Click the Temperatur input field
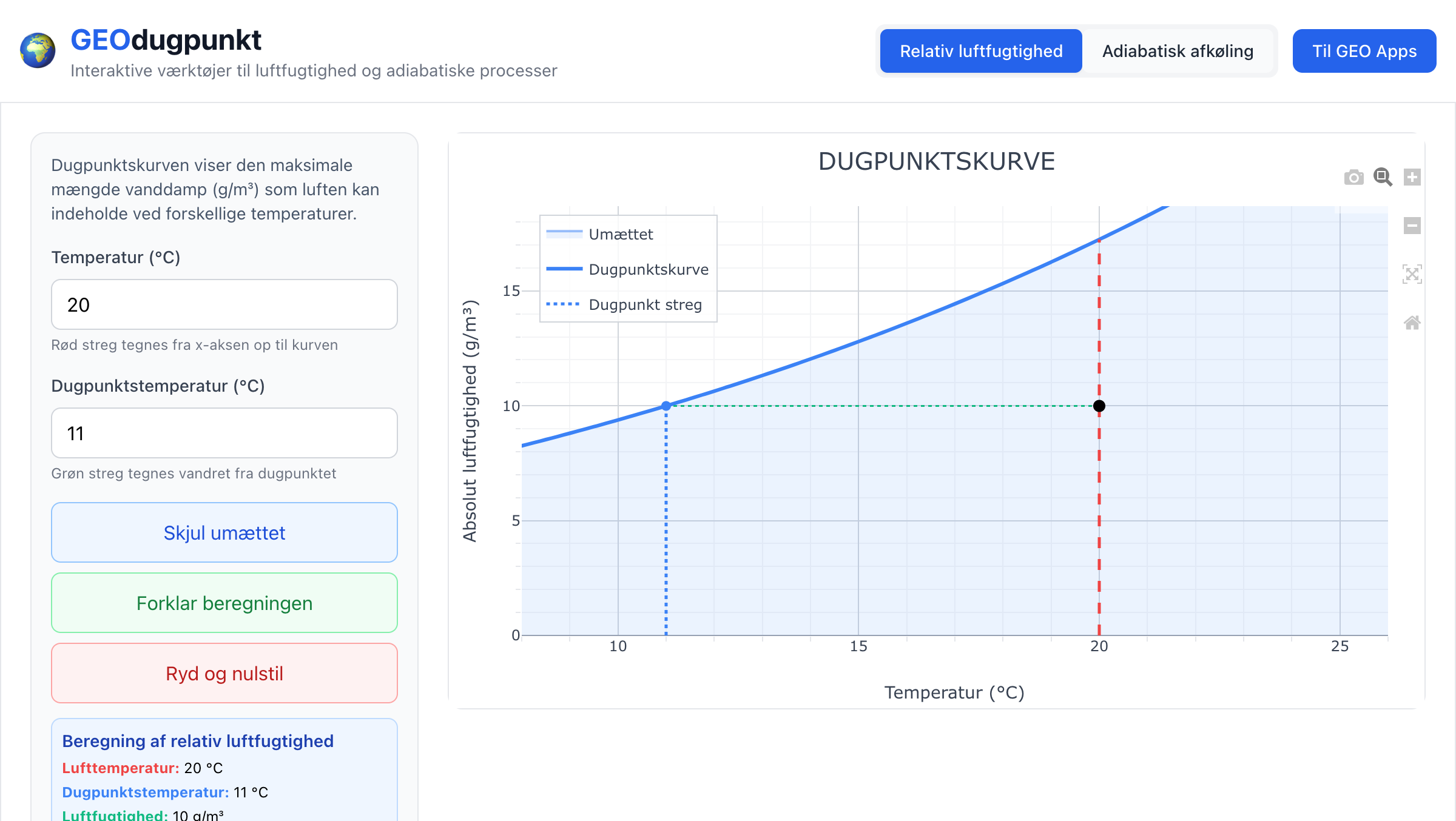Viewport: 1456px width, 821px height. pyautogui.click(x=224, y=304)
